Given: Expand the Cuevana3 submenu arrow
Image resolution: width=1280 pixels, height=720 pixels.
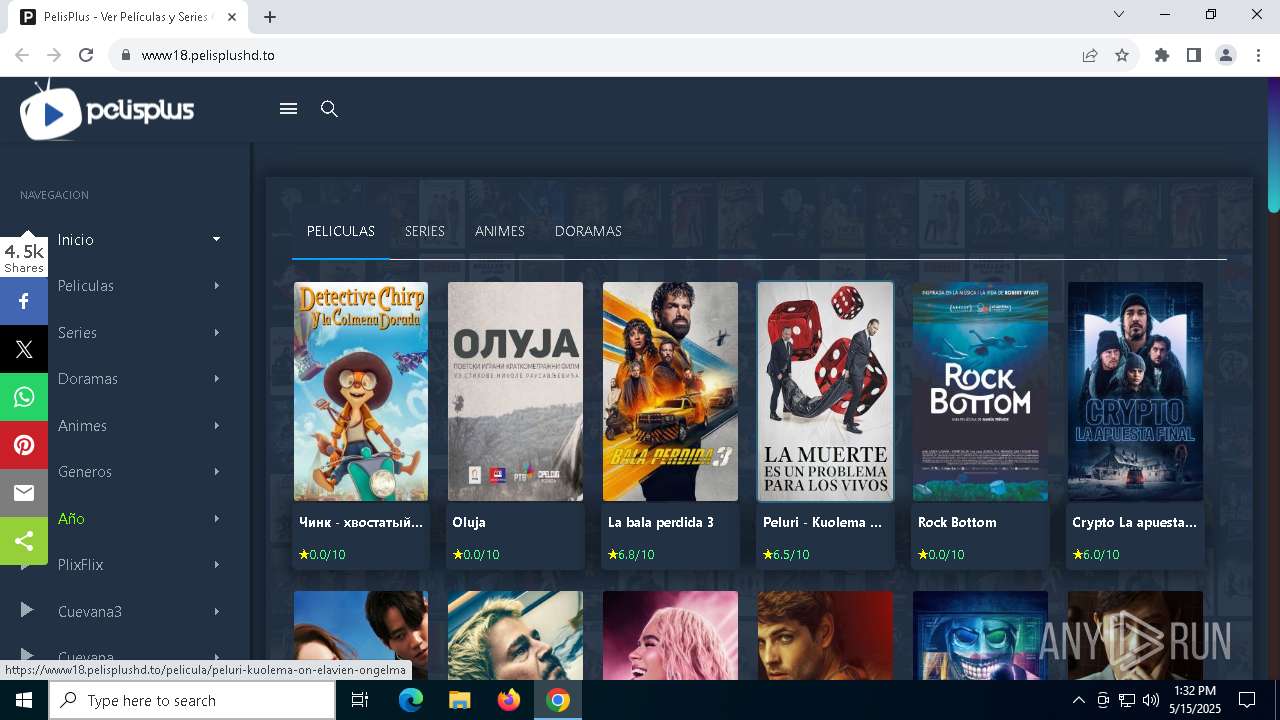Looking at the screenshot, I should (x=216, y=611).
